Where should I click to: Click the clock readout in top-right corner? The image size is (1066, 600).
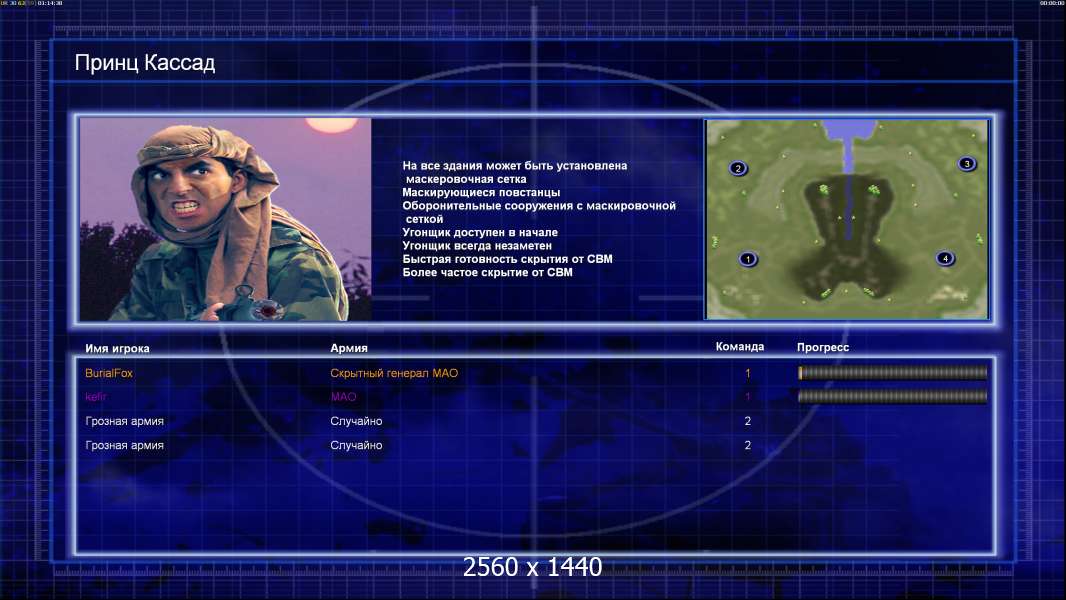(1052, 3)
